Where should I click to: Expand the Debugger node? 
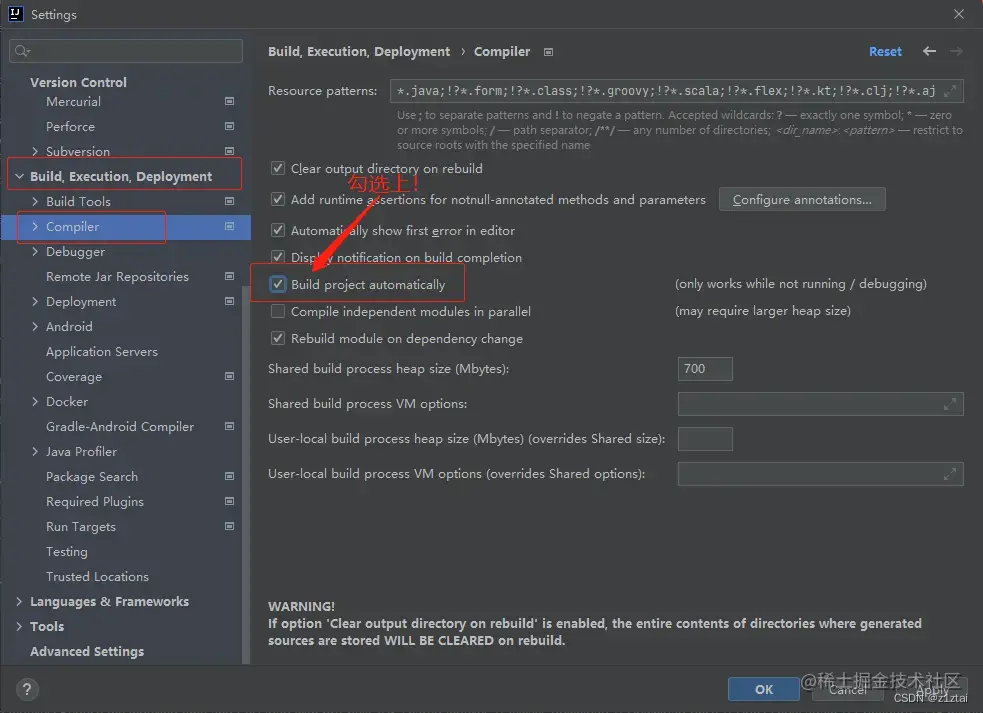(35, 251)
